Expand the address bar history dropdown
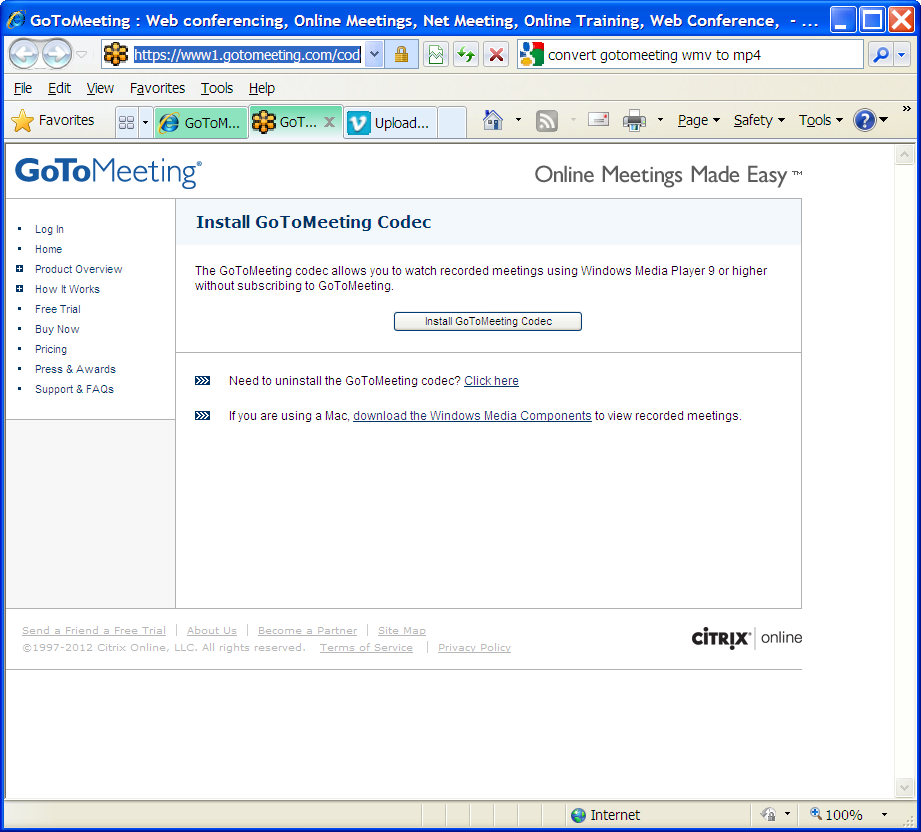Image resolution: width=921 pixels, height=832 pixels. tap(374, 55)
